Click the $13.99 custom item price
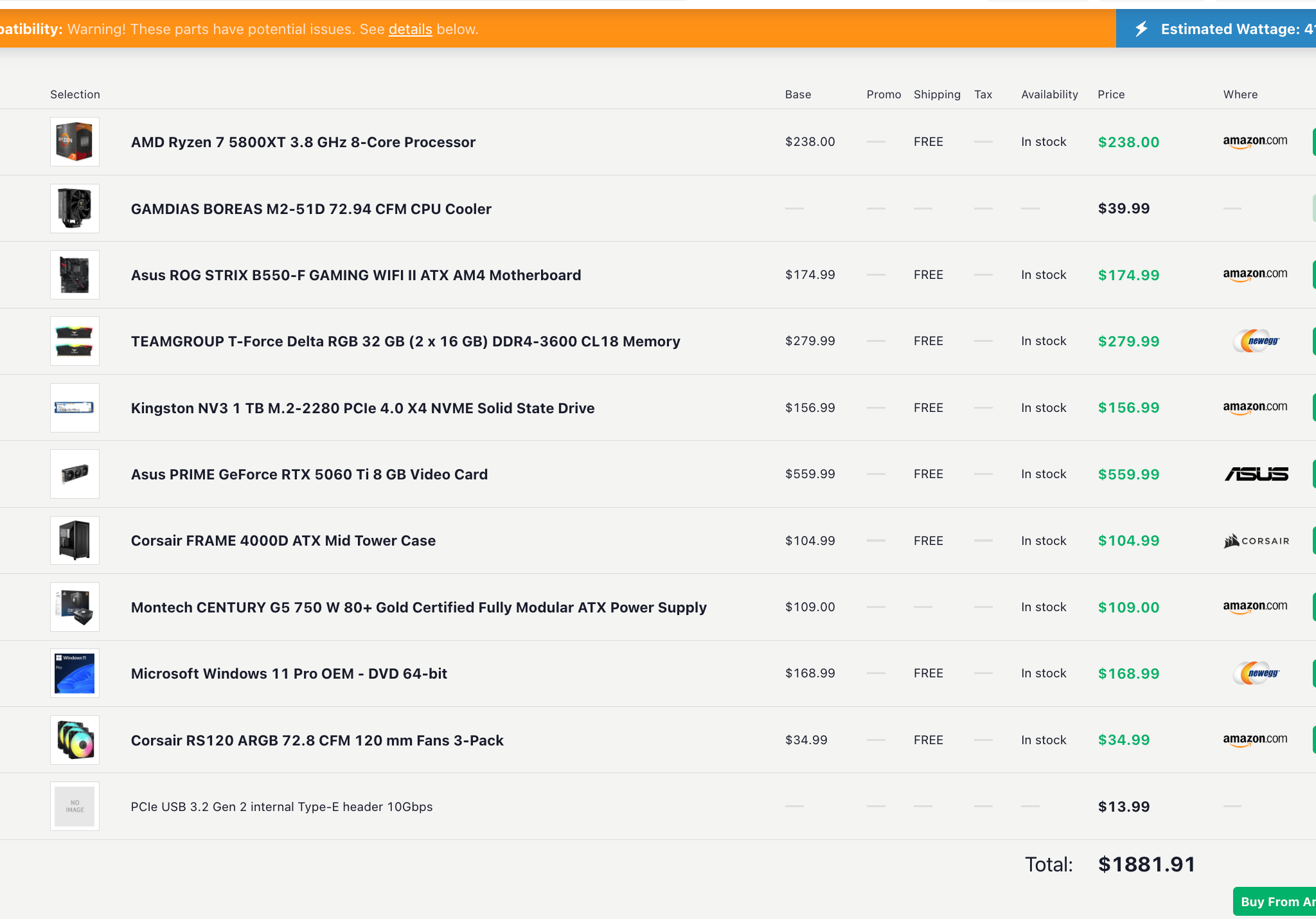The image size is (1316, 919). [x=1124, y=807]
